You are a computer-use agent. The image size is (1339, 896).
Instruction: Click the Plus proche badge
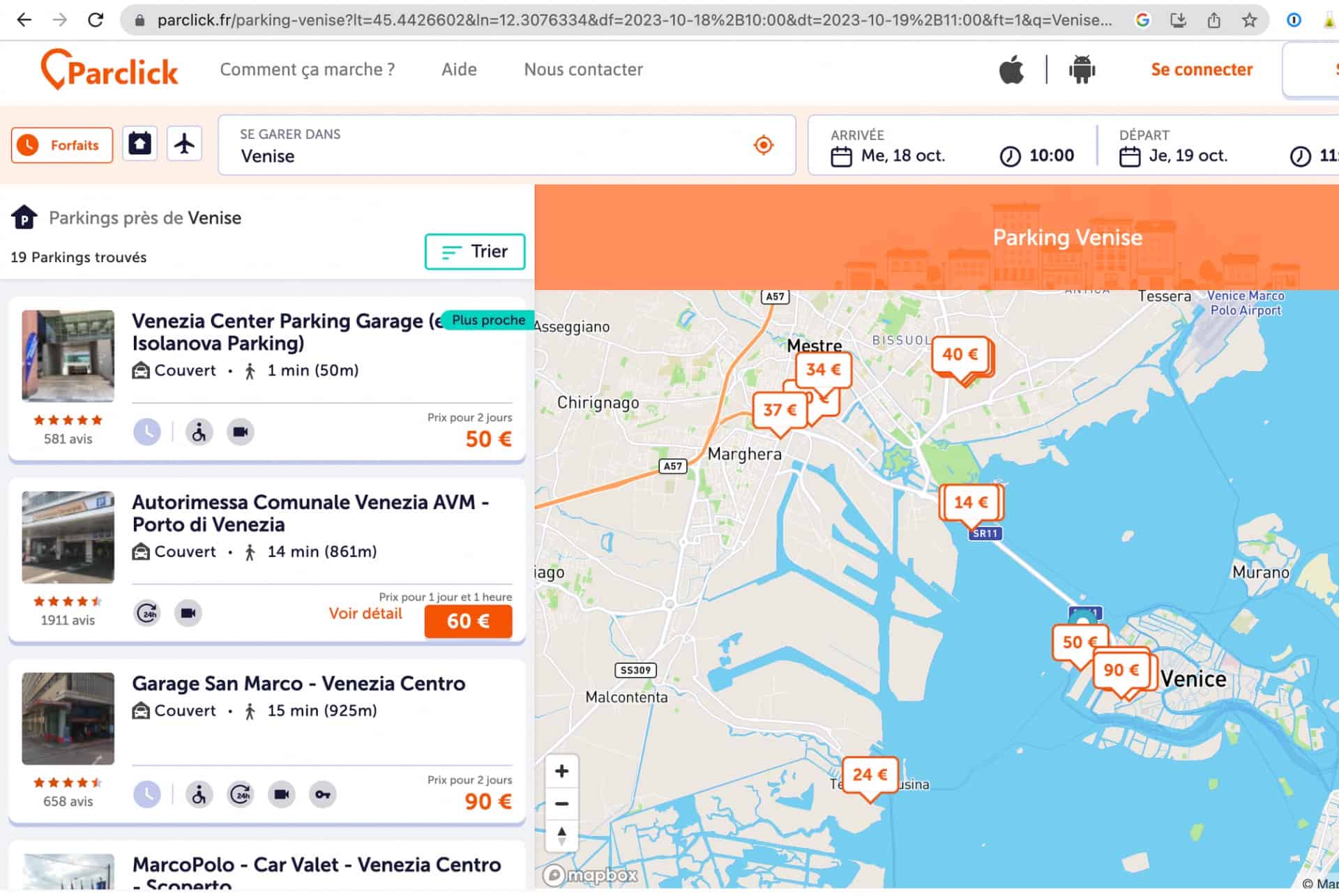click(488, 320)
